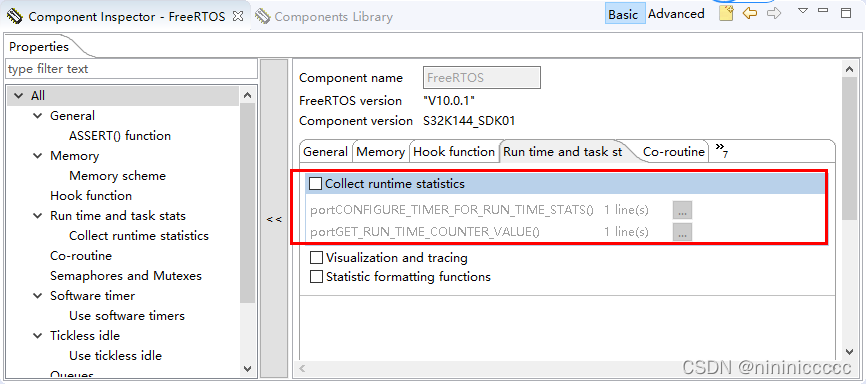
Task: Click the tree scrollbar down arrow
Action: (247, 369)
